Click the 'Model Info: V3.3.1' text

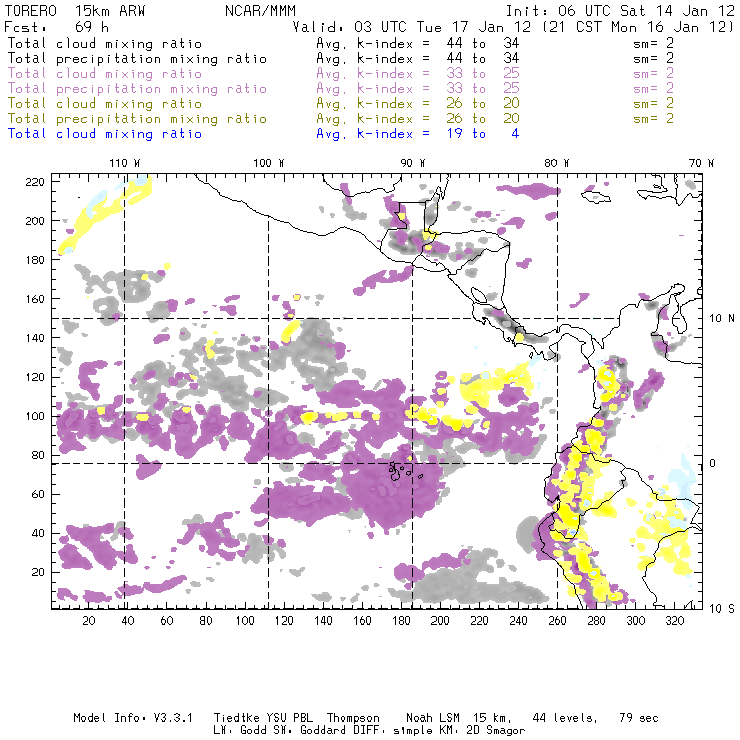point(133,718)
